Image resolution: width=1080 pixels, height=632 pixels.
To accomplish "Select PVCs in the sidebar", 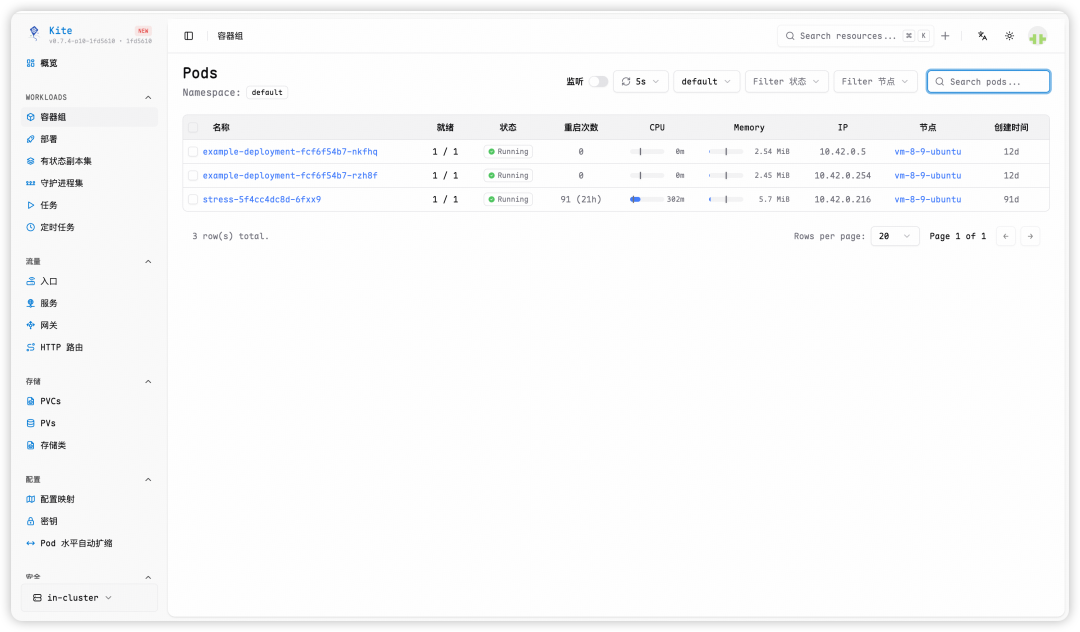I will pyautogui.click(x=90, y=401).
